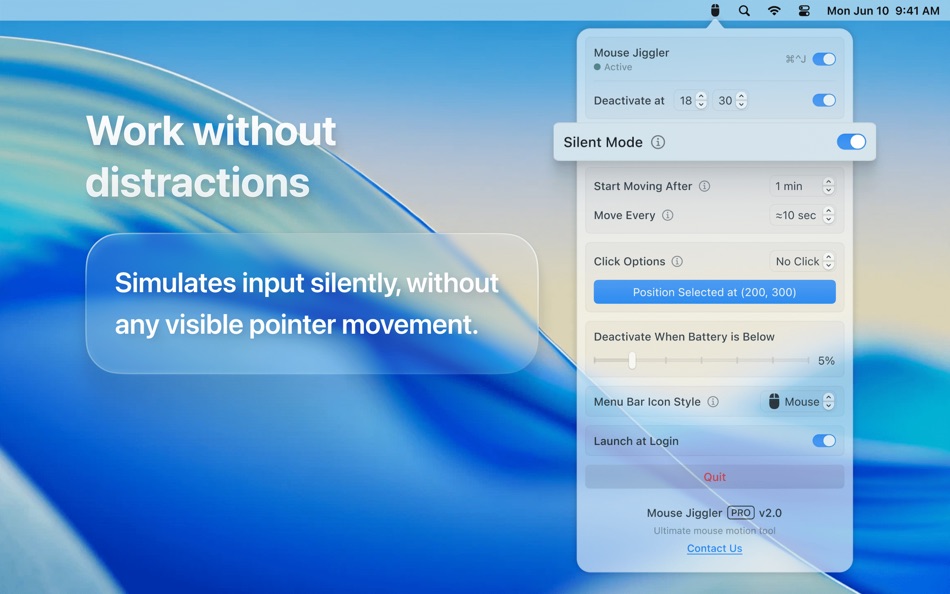Viewport: 950px width, 594px height.
Task: Click the PRO badge next to Mouse Jiggler
Action: point(740,513)
